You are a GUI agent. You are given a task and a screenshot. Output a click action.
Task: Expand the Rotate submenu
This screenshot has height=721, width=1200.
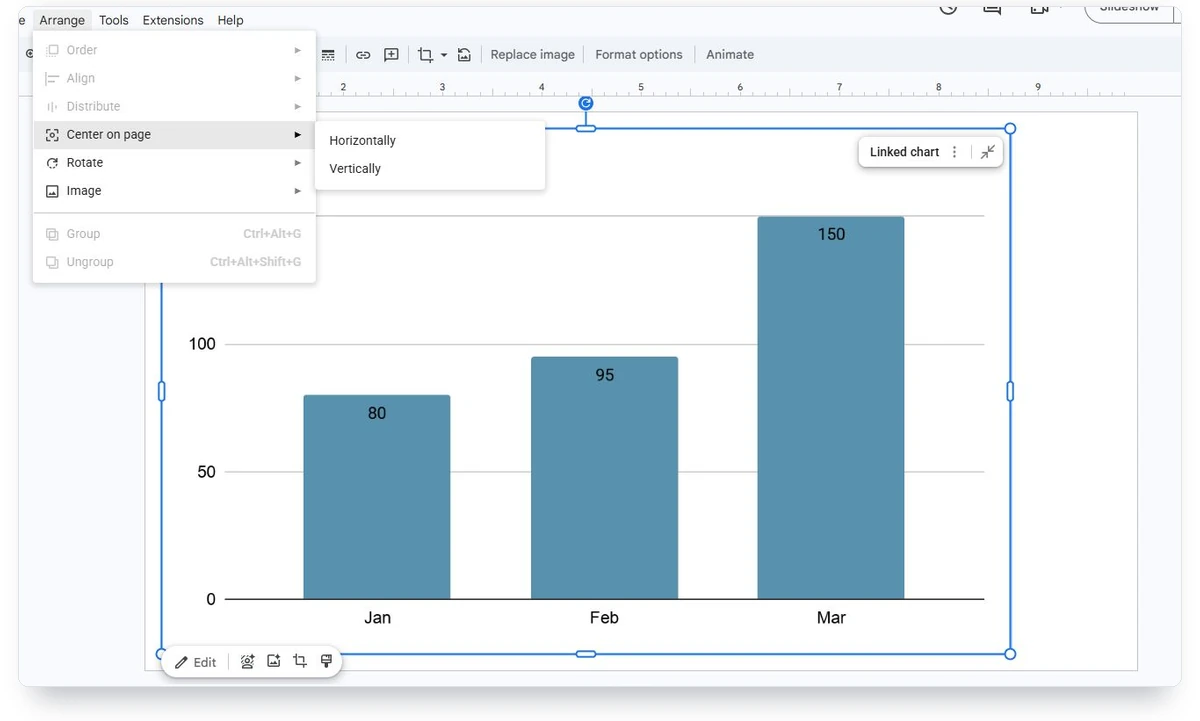(174, 163)
